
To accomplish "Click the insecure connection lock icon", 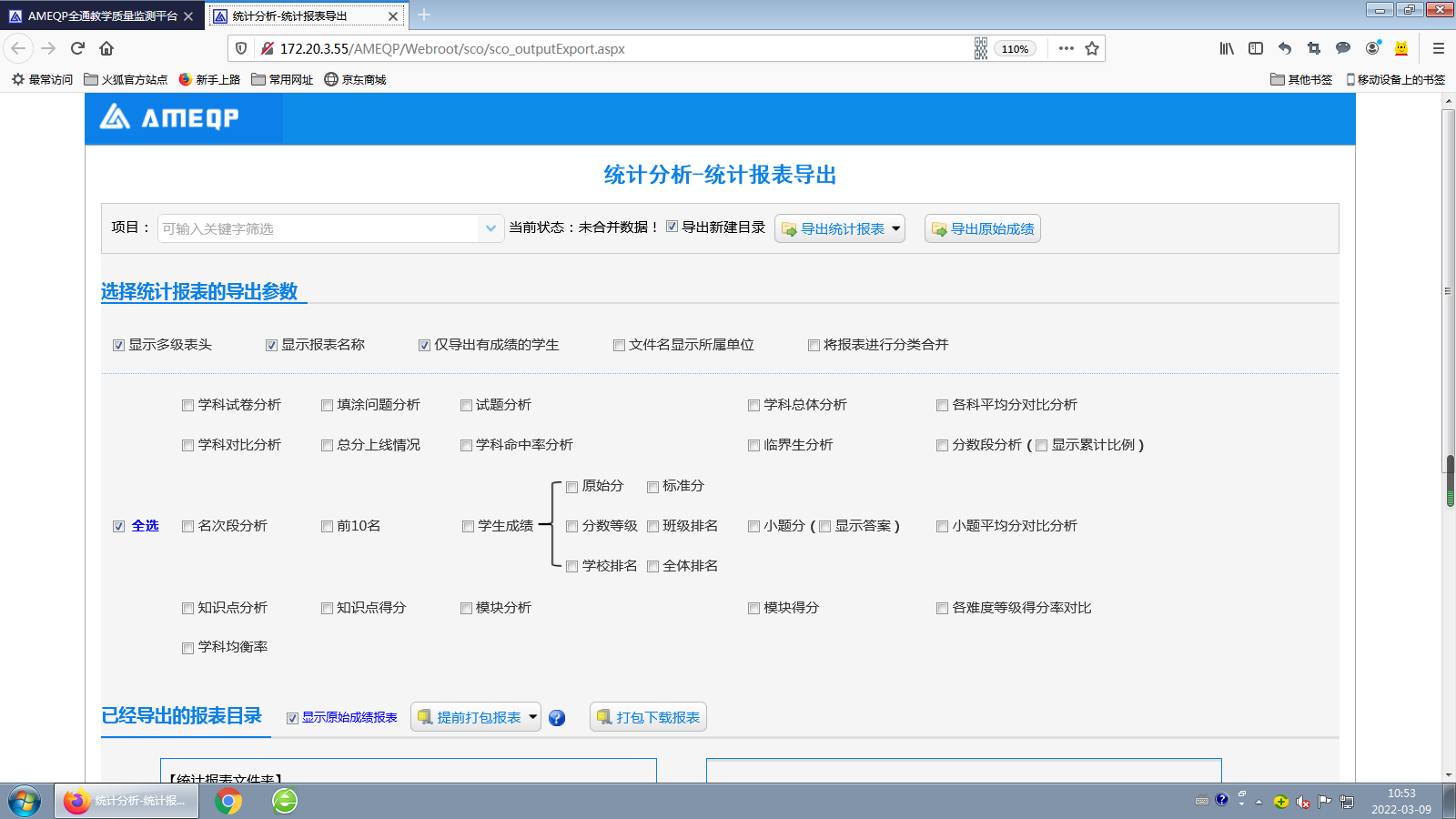I will pos(268,48).
